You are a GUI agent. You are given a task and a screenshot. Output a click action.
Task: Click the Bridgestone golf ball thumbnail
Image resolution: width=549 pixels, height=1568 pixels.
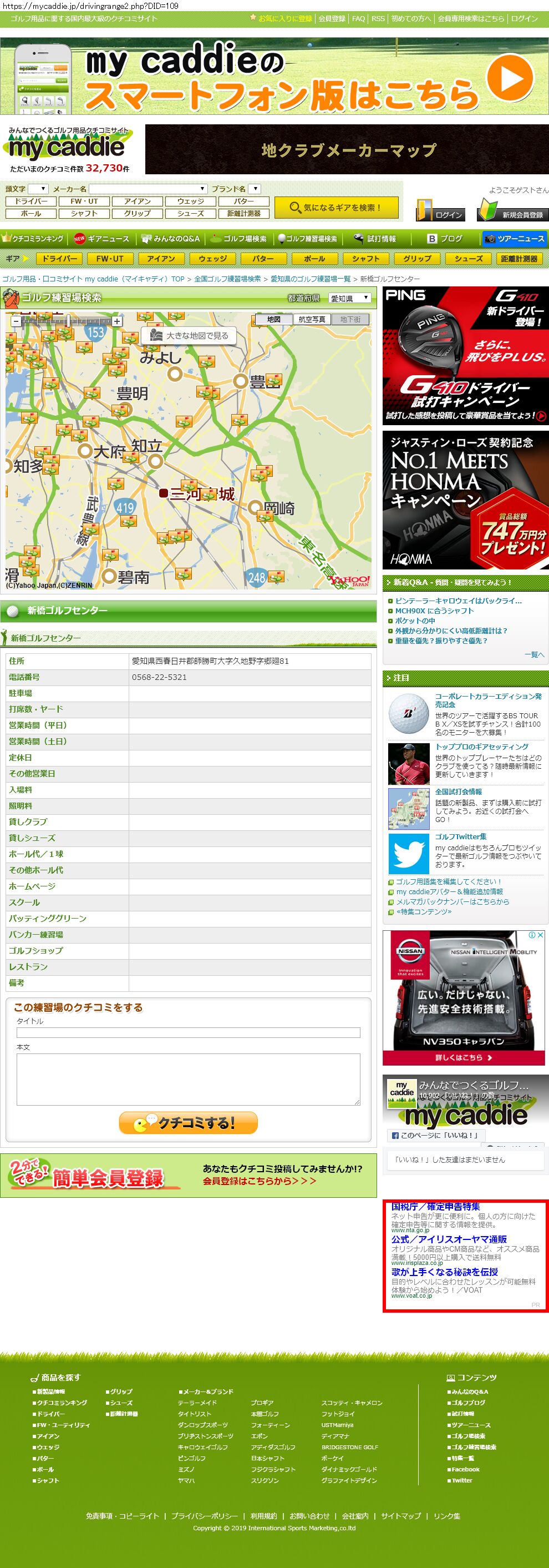point(409,713)
